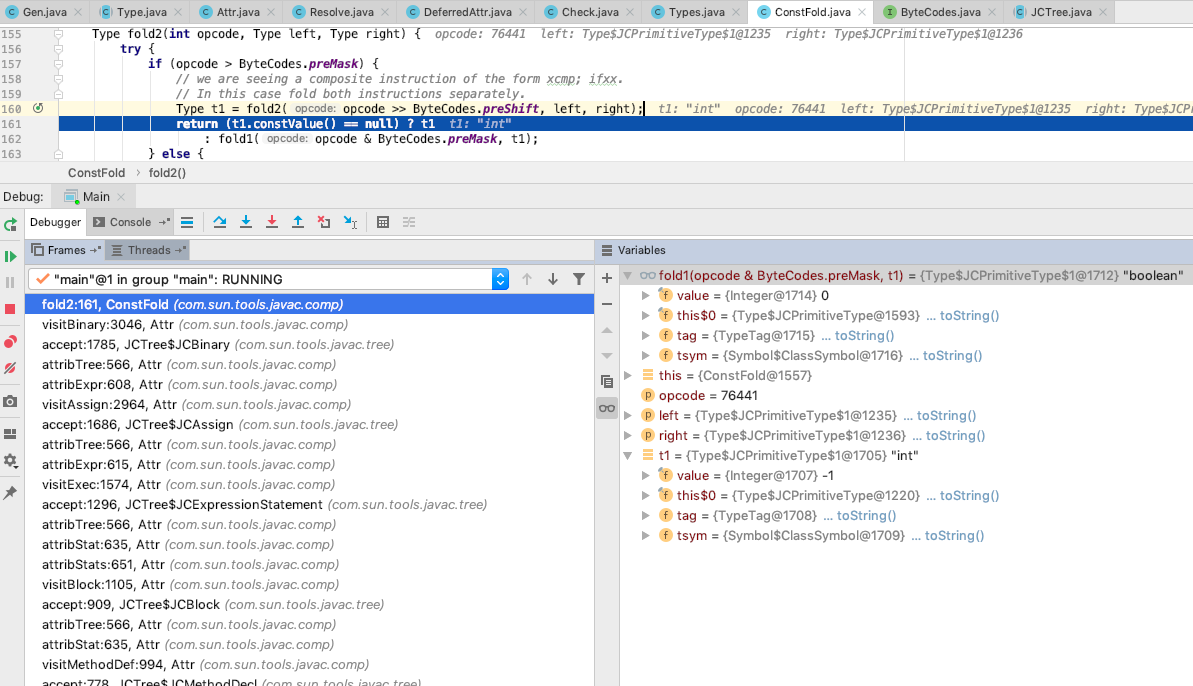This screenshot has width=1193, height=686.
Task: Click breakpoint icon on line 160
Action: tap(37, 109)
